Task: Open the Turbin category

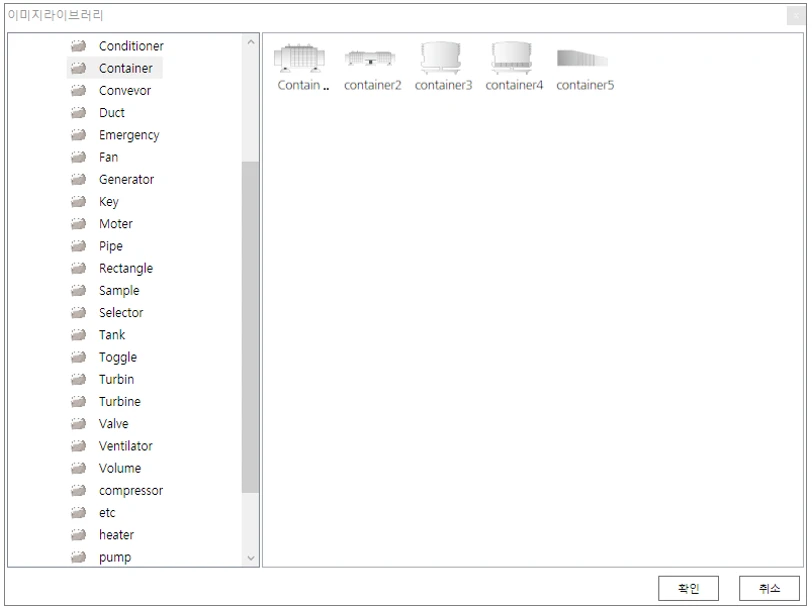Action: click(117, 380)
